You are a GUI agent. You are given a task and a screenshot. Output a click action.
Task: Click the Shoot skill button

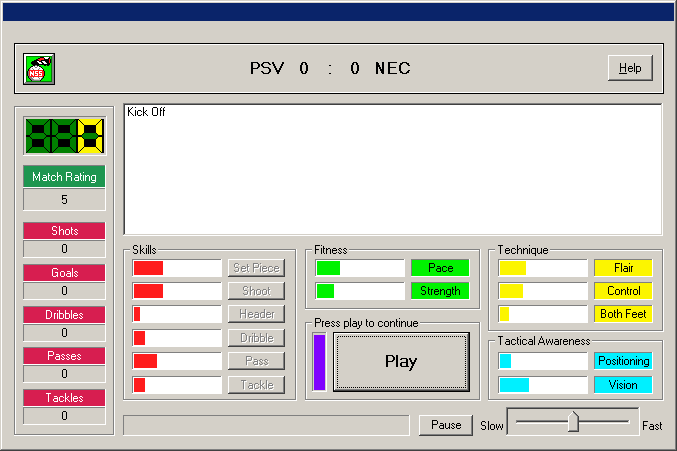[x=256, y=291]
